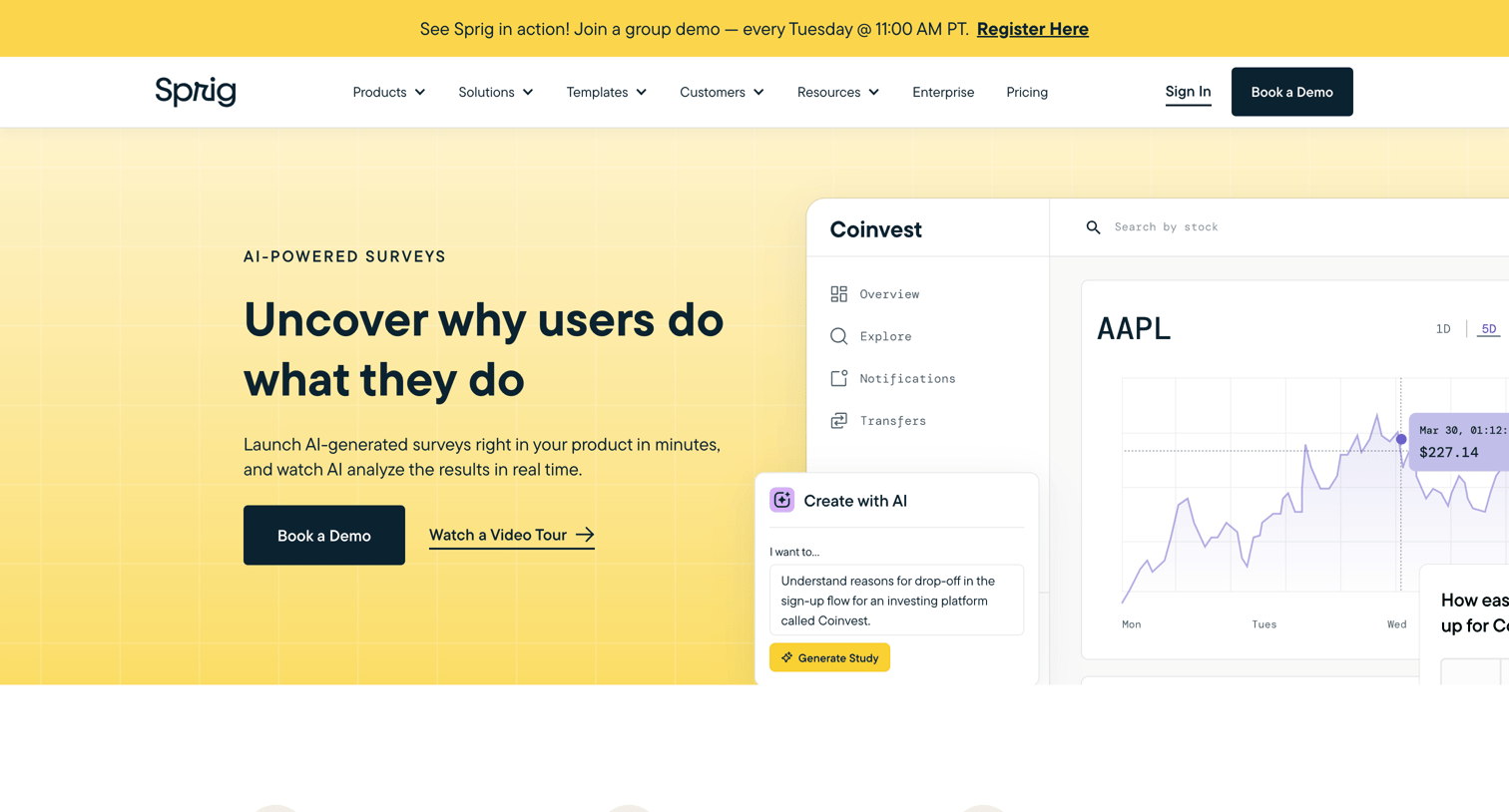Click Watch a Video Tour link
Viewport: 1509px width, 812px height.
click(x=512, y=535)
